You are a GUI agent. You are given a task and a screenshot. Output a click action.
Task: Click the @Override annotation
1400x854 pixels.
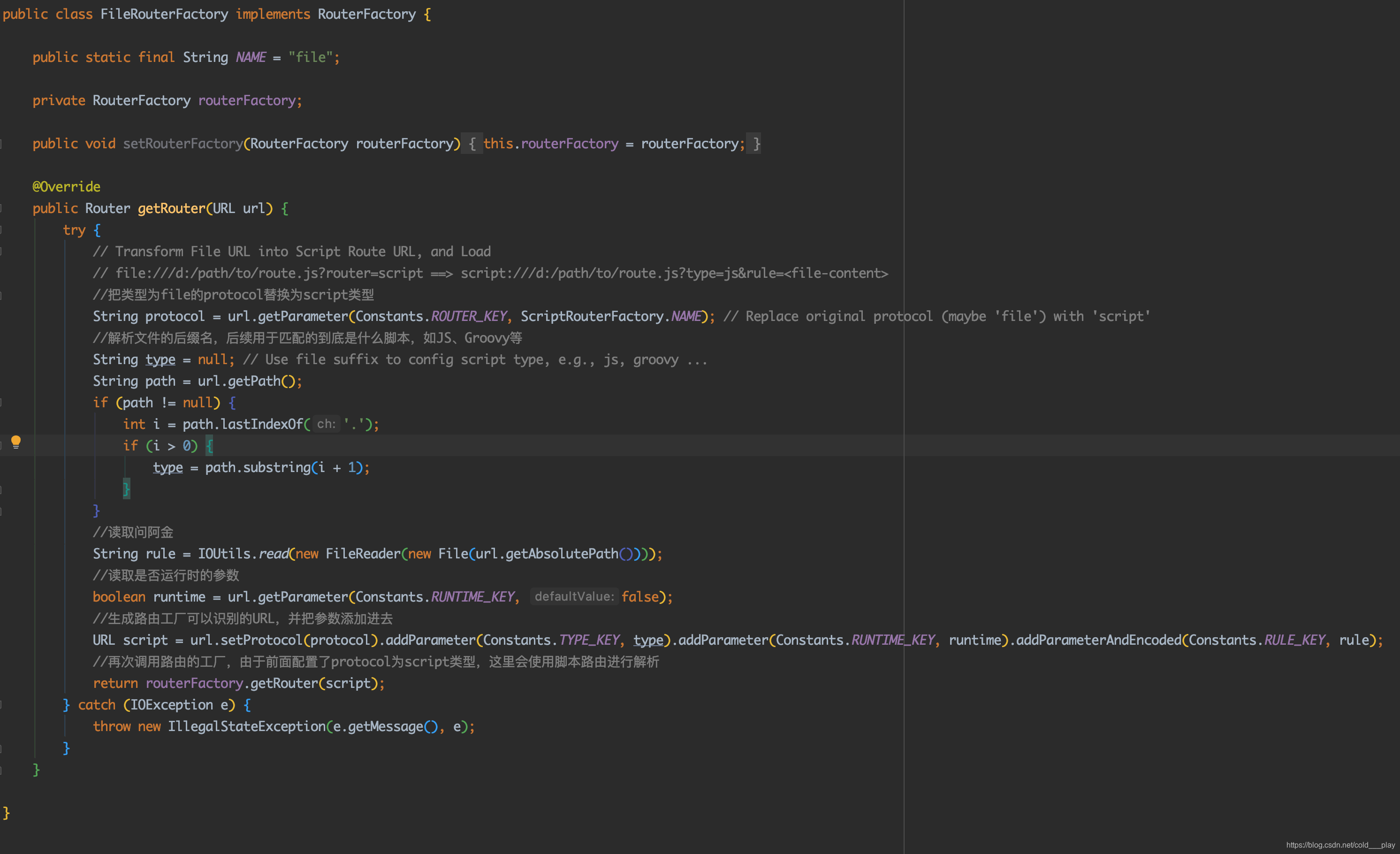[67, 187]
